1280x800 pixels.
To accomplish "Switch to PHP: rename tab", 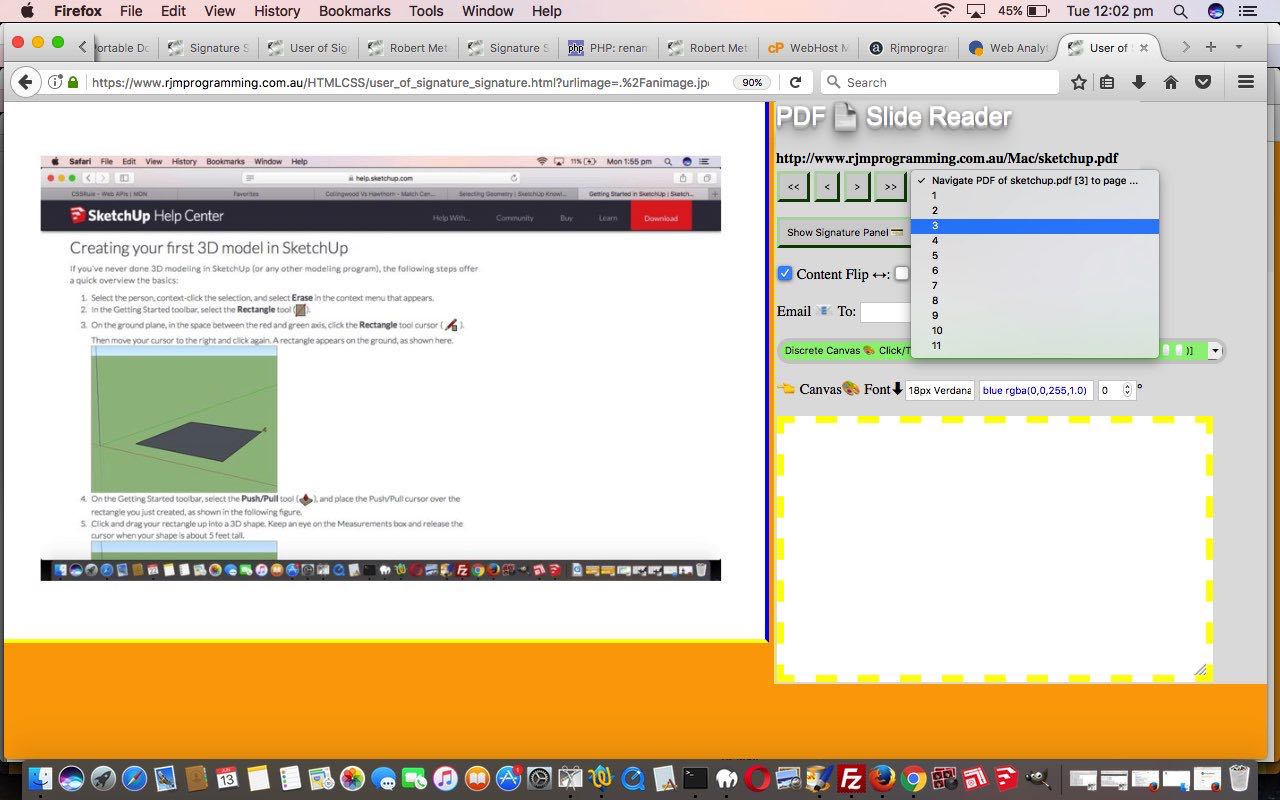I will (607, 47).
